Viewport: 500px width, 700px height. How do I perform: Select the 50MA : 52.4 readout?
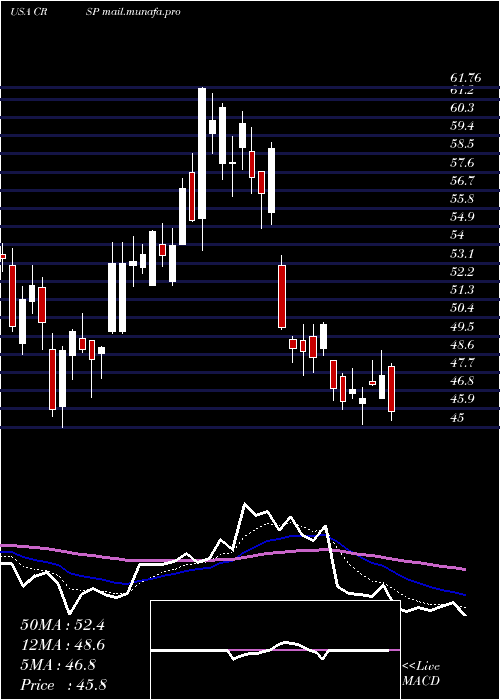point(62,625)
